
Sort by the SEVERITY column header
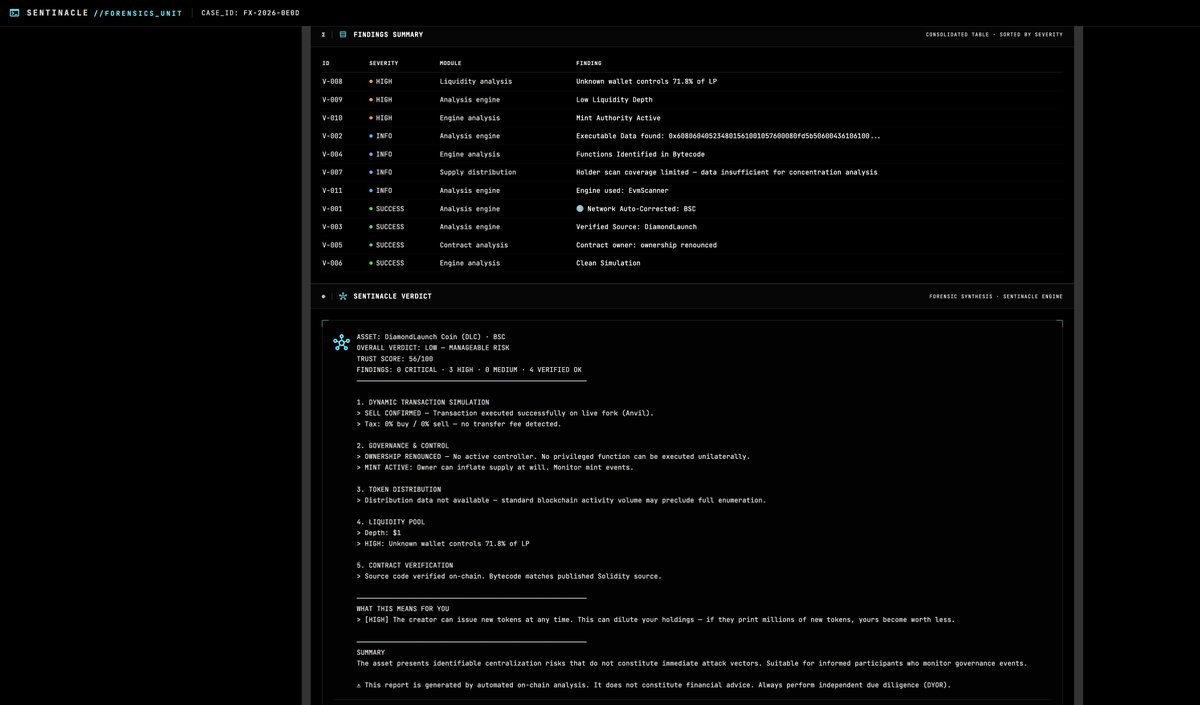coord(384,63)
